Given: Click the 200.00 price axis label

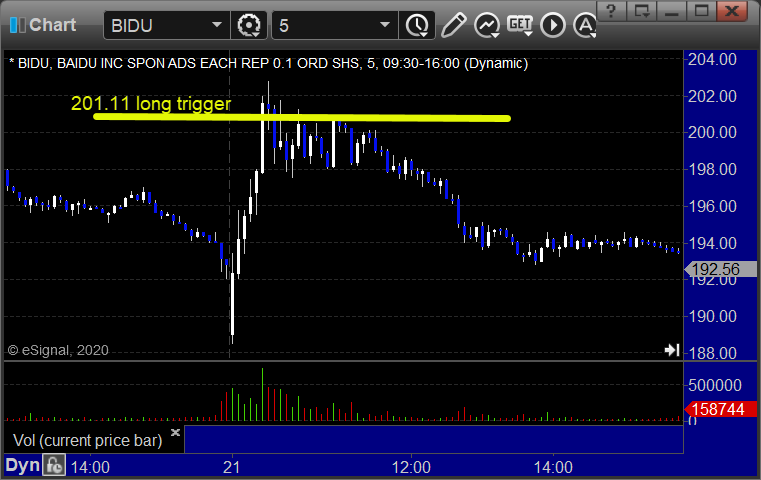Looking at the screenshot, I should (x=712, y=132).
